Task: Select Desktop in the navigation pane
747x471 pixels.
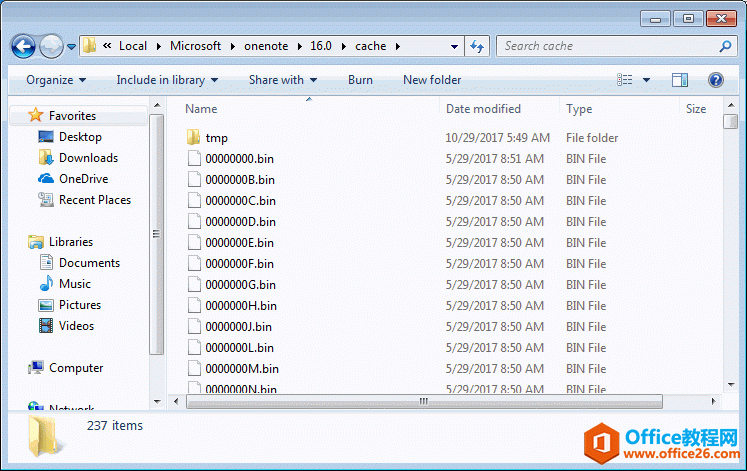Action: pos(80,137)
